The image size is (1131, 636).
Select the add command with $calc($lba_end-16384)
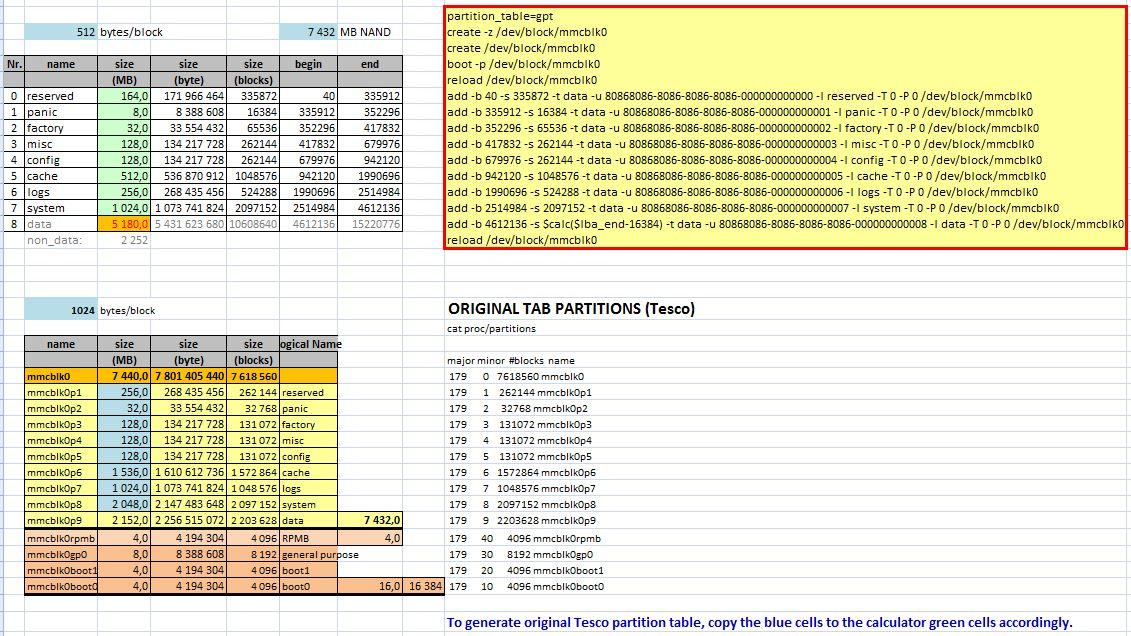pyautogui.click(x=785, y=224)
